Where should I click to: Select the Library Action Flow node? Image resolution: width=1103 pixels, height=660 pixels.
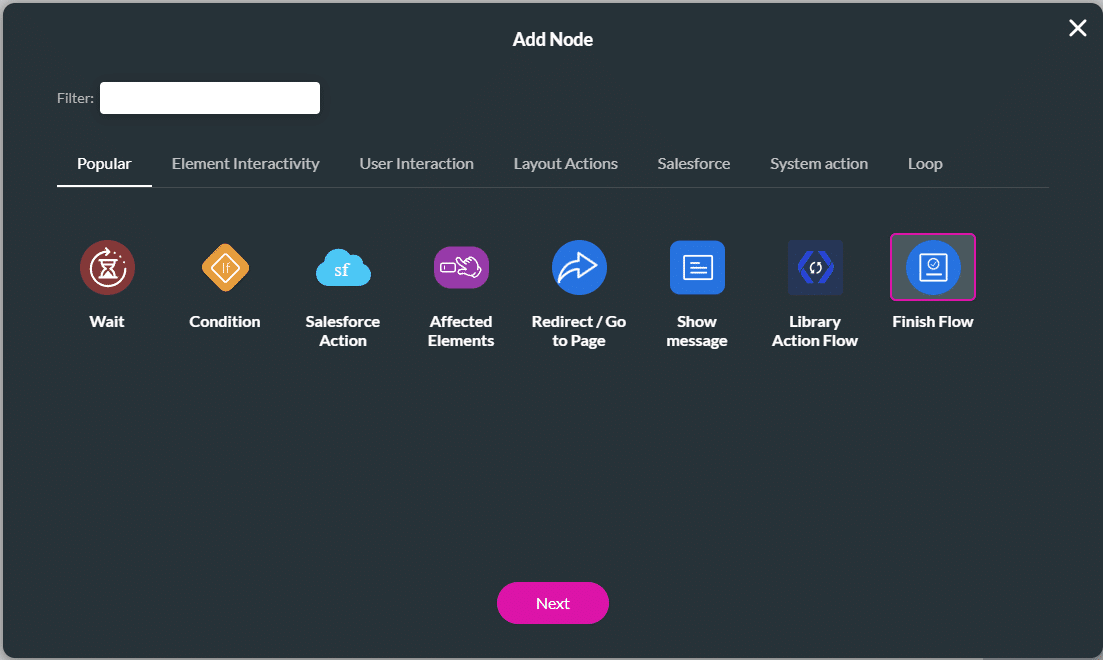click(x=815, y=267)
